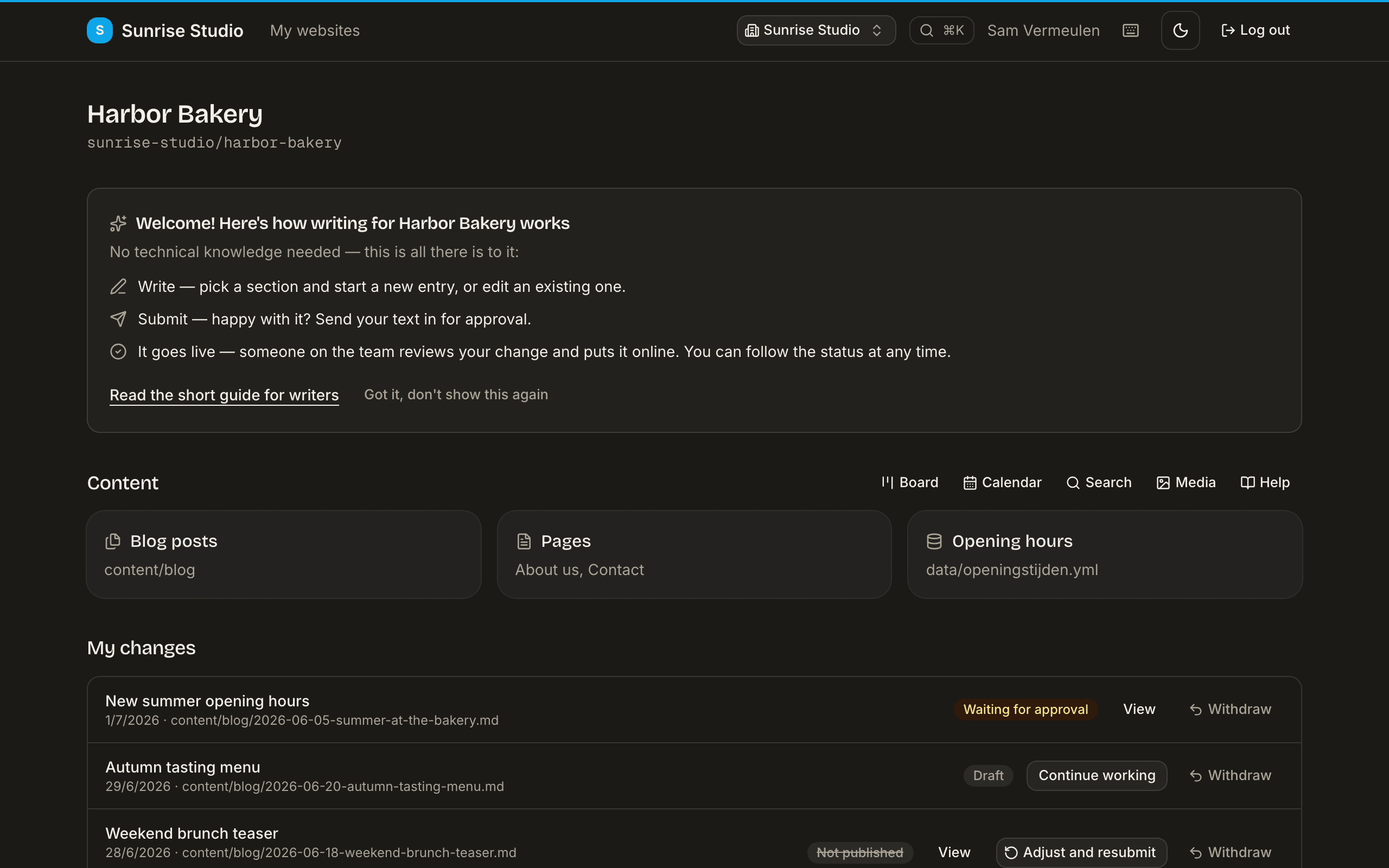Click the Autumn tasting menu title
Screen dimensions: 1389x868
pyautogui.click(x=182, y=767)
